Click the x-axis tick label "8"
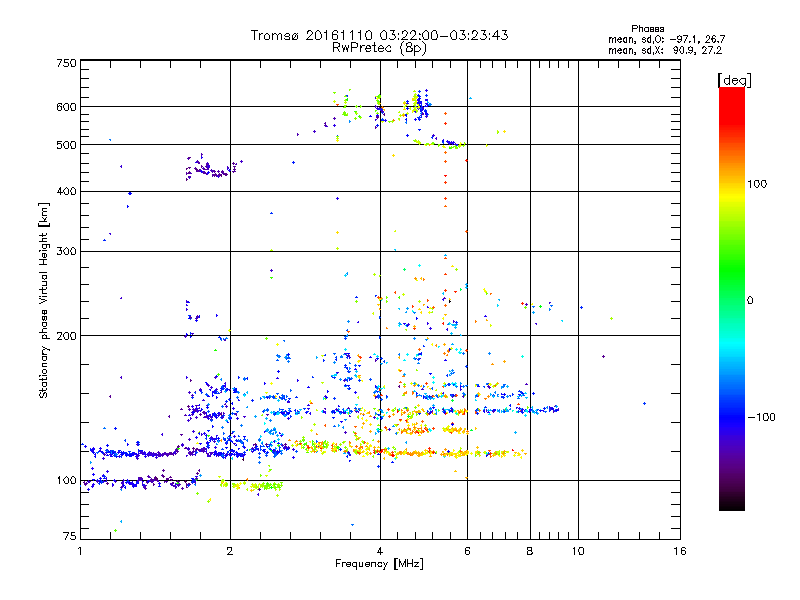This screenshot has height=600, width=800. coord(530,551)
